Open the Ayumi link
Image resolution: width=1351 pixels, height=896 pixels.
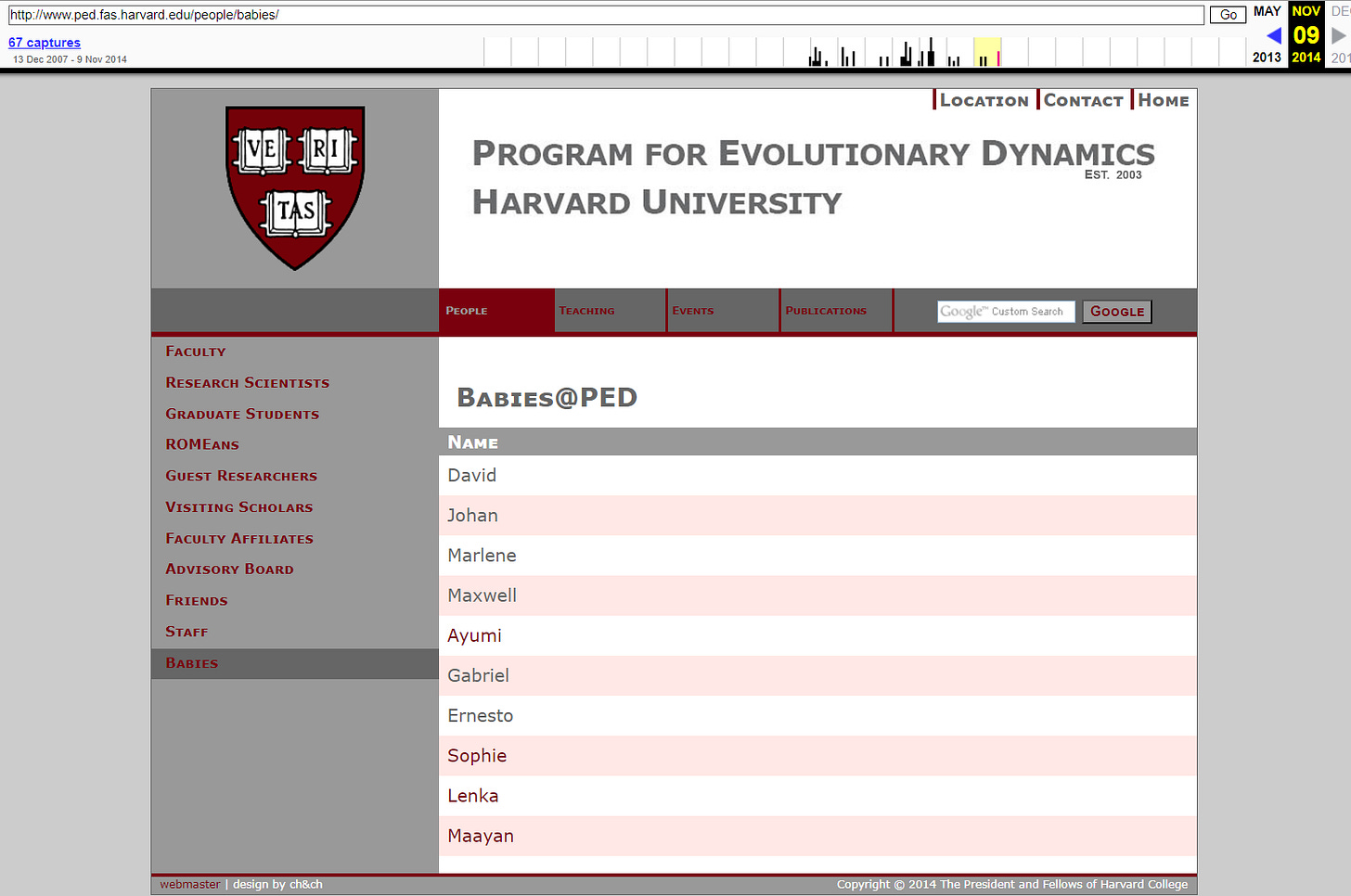(x=474, y=636)
